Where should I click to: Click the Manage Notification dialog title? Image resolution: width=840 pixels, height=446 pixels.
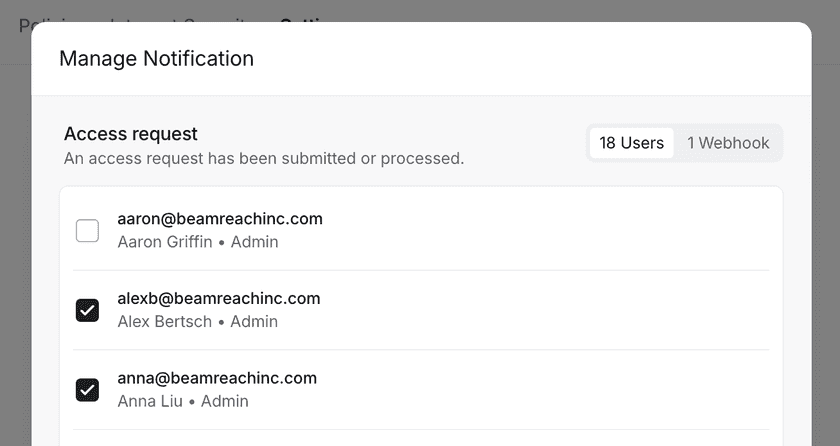(156, 59)
